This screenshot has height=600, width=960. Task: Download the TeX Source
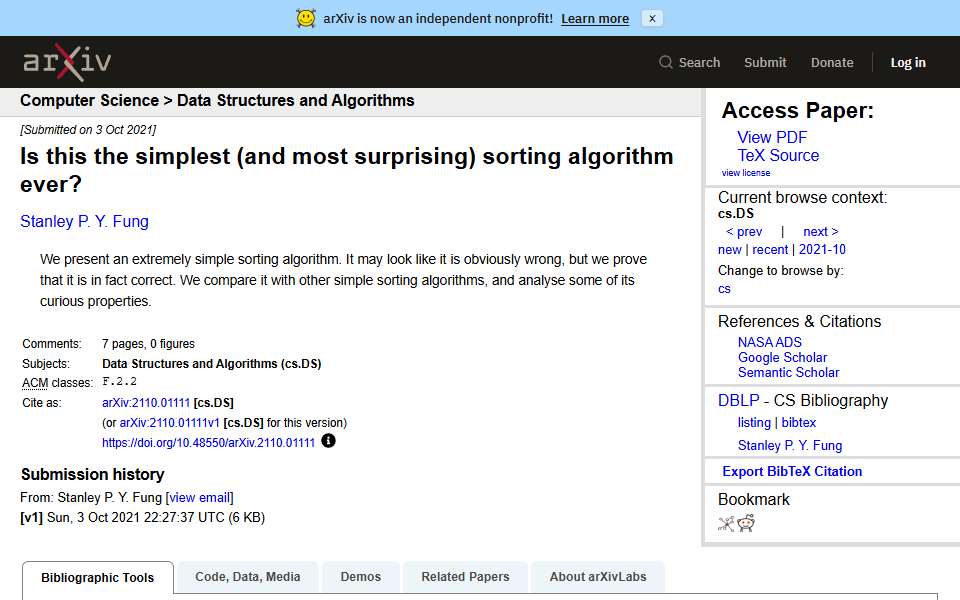click(778, 156)
